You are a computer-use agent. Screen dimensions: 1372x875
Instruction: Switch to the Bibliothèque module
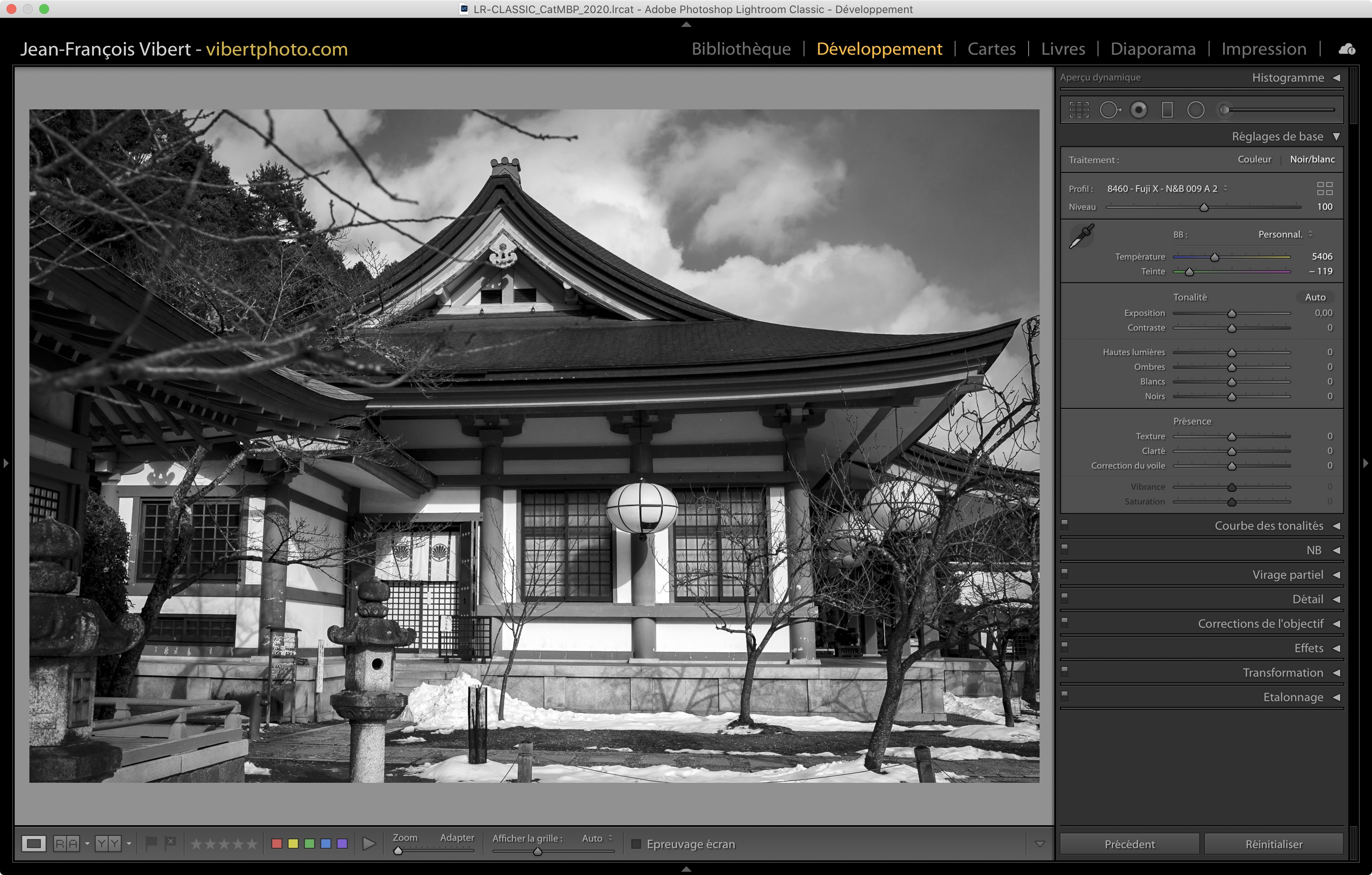(741, 49)
